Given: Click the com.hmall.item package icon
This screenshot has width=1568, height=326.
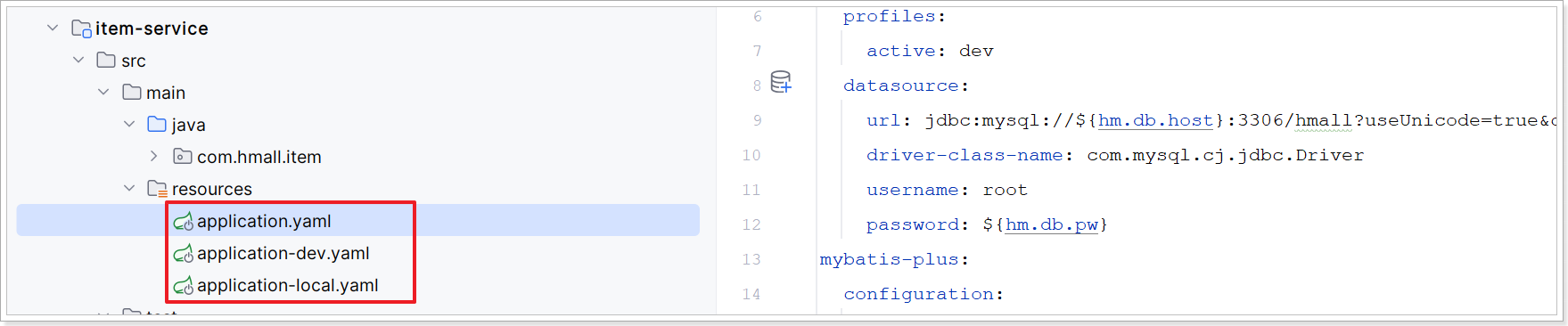Looking at the screenshot, I should [183, 157].
